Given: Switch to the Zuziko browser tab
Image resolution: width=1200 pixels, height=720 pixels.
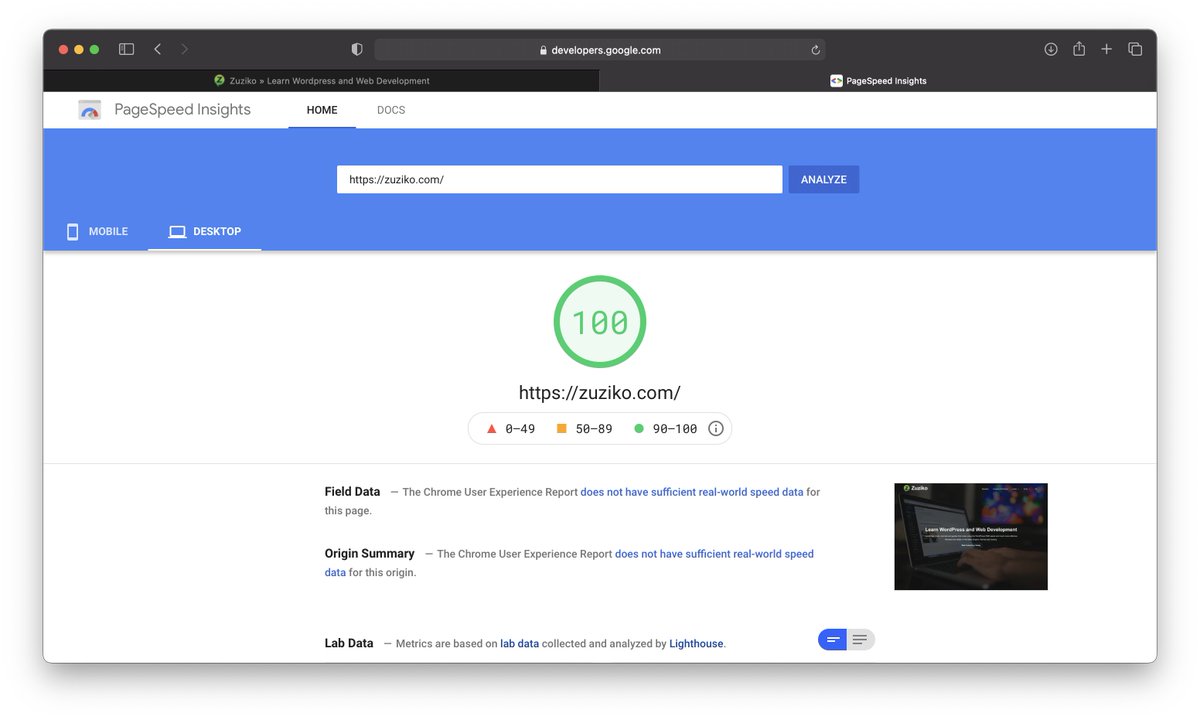Looking at the screenshot, I should pyautogui.click(x=321, y=81).
